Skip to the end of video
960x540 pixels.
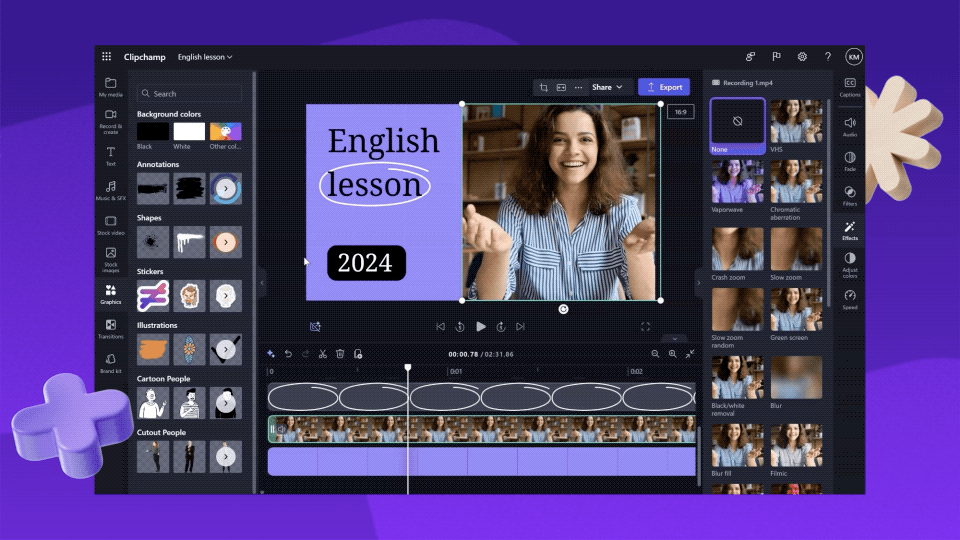click(x=520, y=327)
